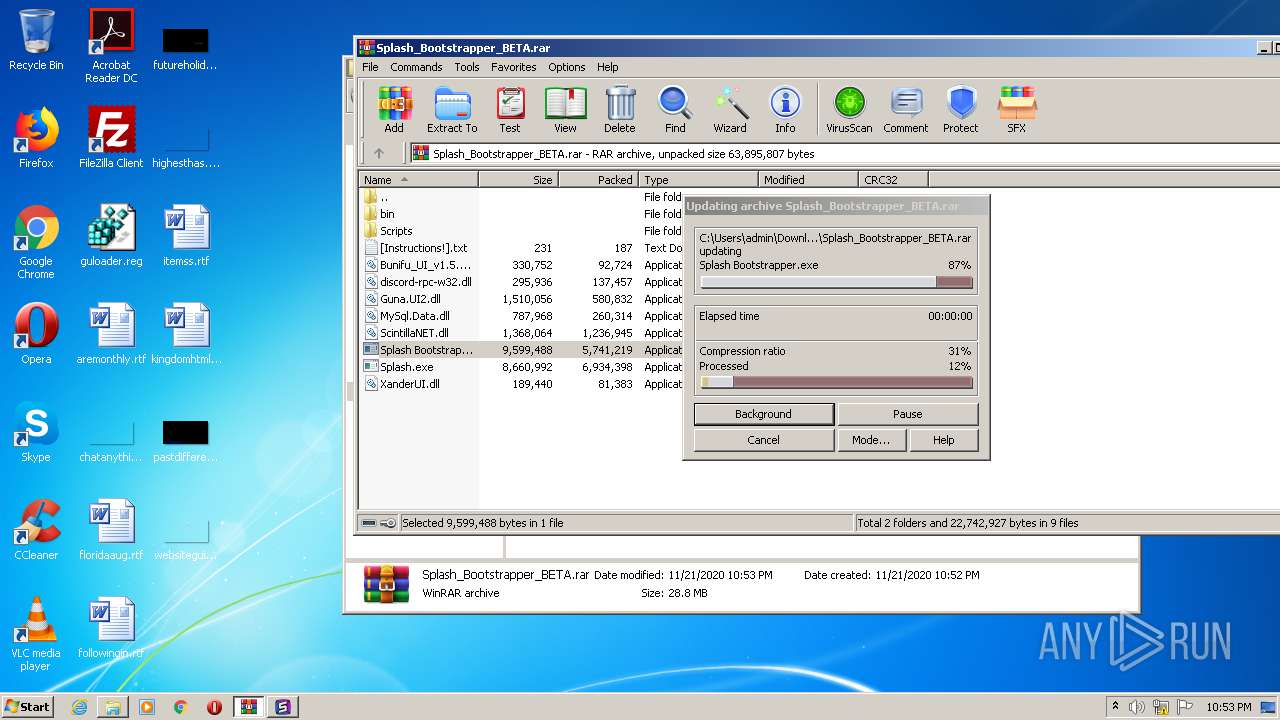The width and height of the screenshot is (1280, 720).
Task: Click the Add toolbar icon in WinRAR
Action: (394, 109)
